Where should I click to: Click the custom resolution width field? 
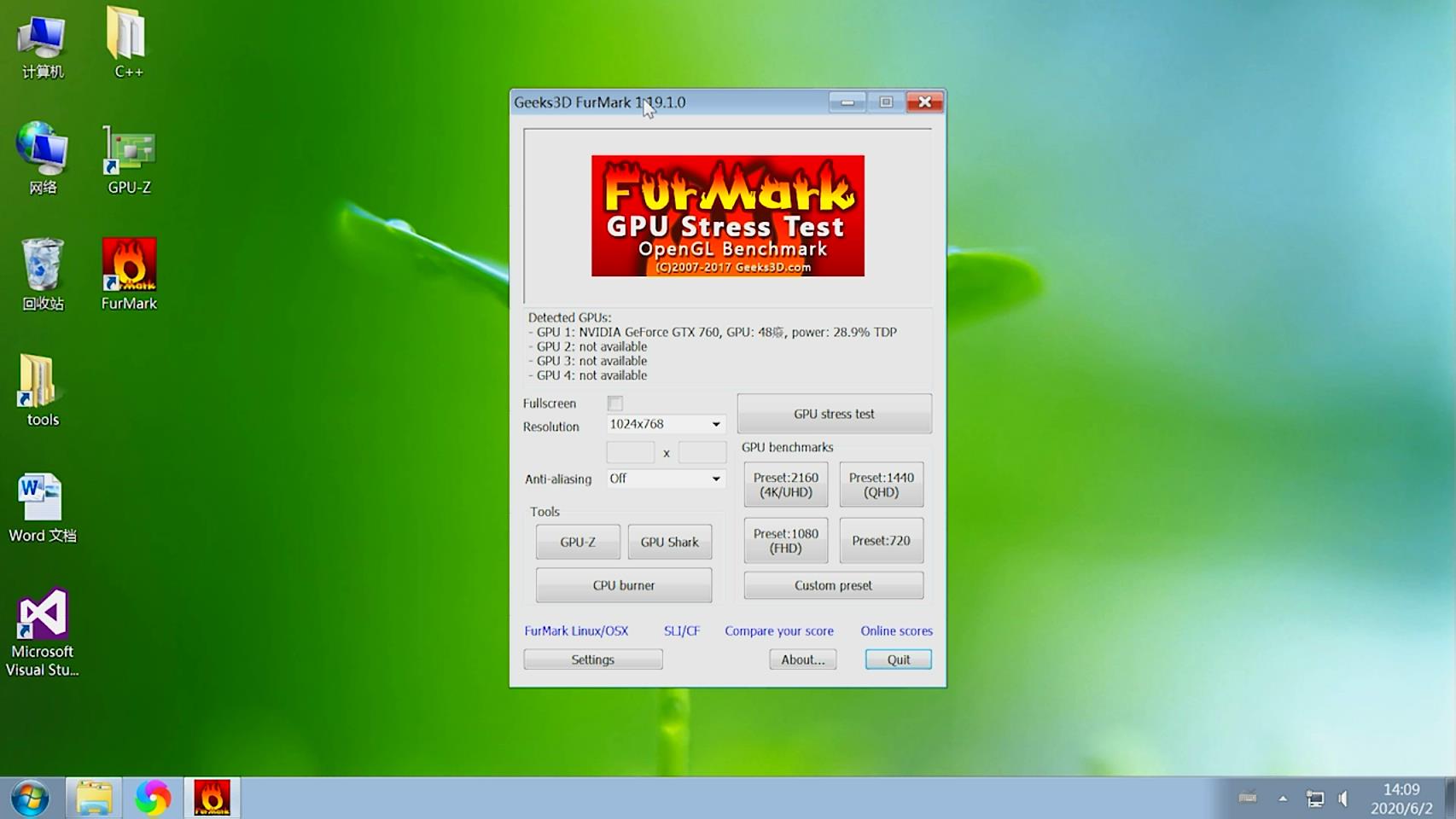pyautogui.click(x=630, y=451)
